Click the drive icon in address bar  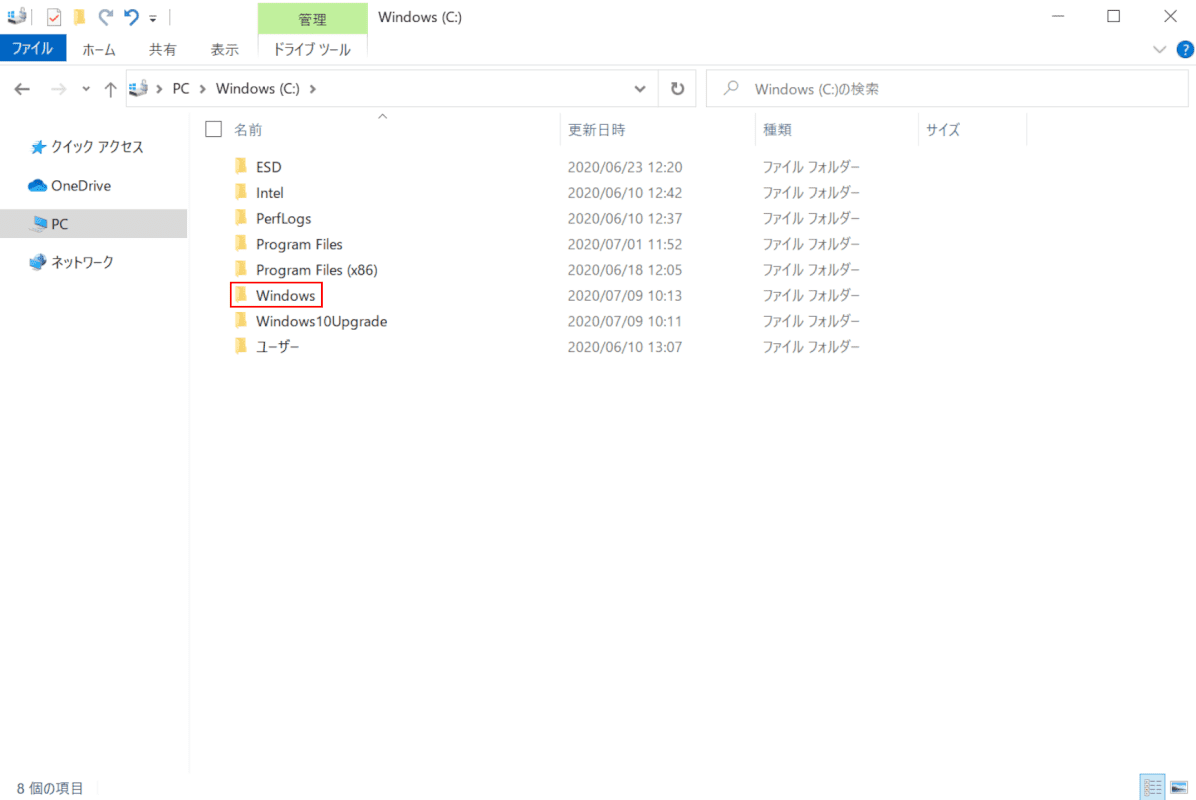pyautogui.click(x=138, y=88)
